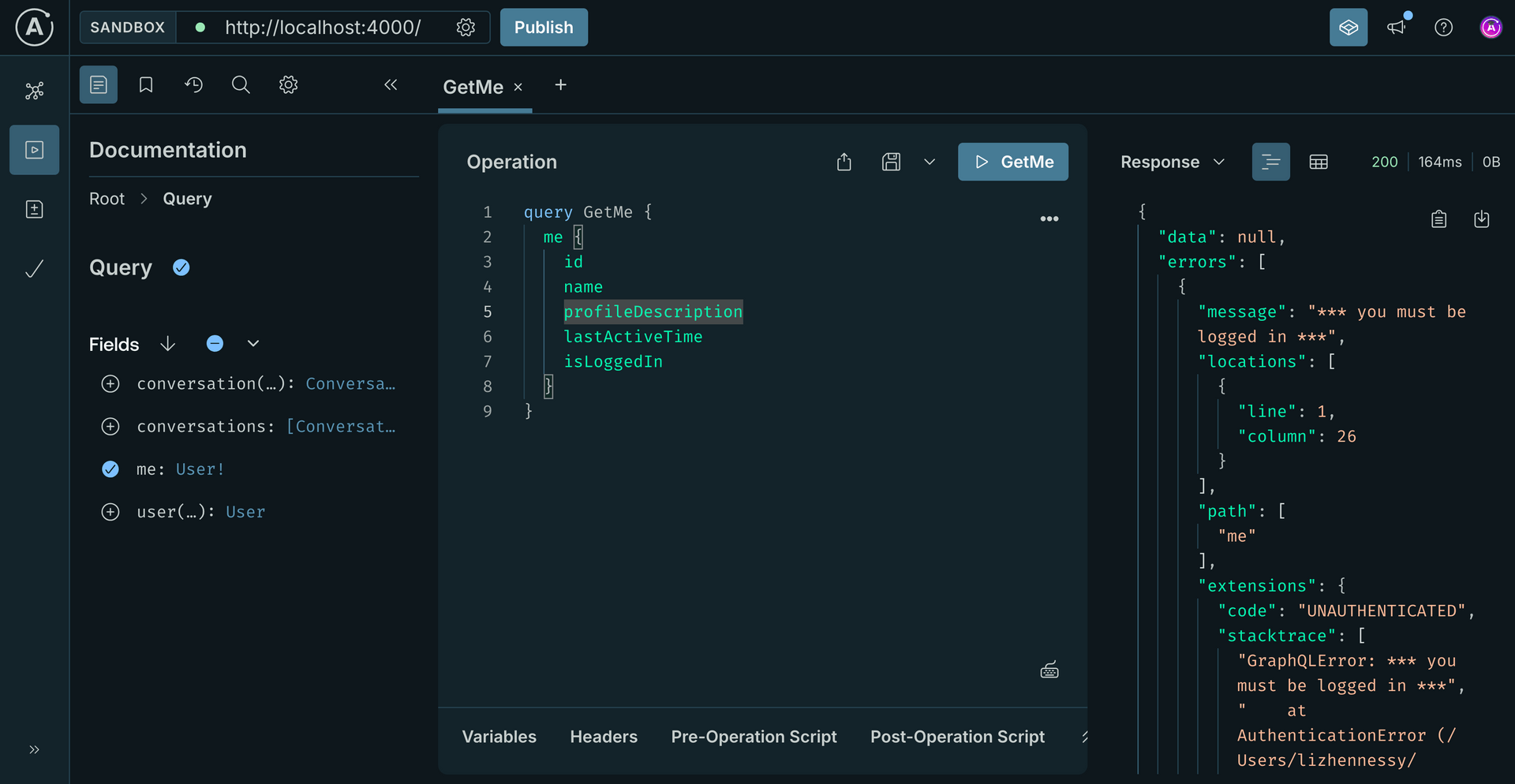Collapse the documentation panel with double chevron
1515x784 pixels.
391,84
